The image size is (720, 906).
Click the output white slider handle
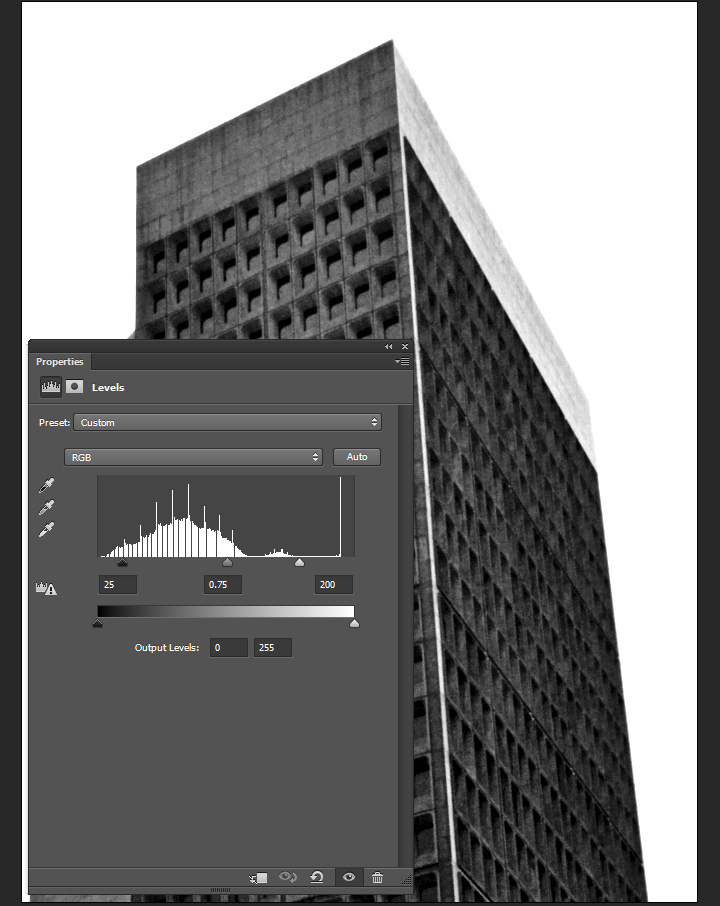[354, 623]
